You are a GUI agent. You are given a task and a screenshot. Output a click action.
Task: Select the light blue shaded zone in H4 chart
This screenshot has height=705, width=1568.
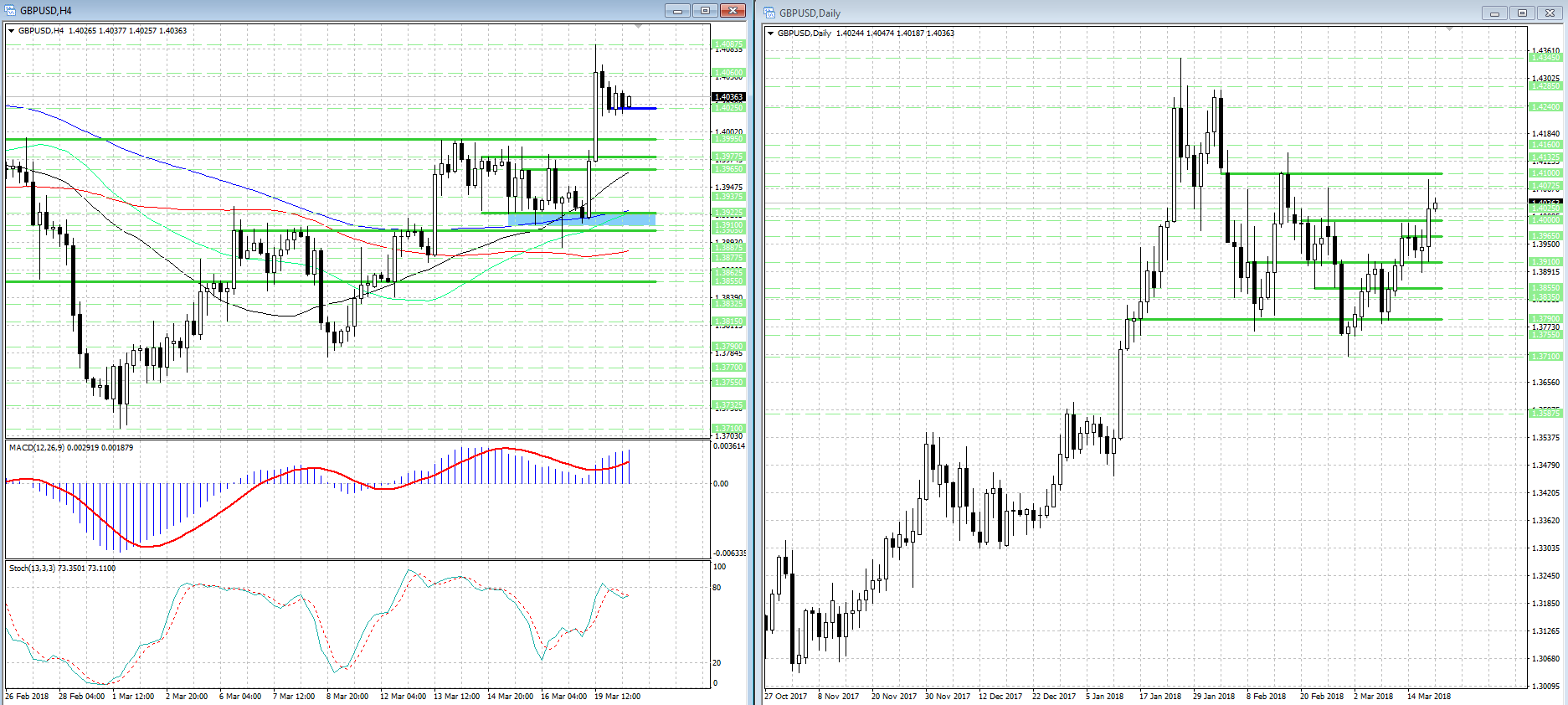tap(582, 219)
